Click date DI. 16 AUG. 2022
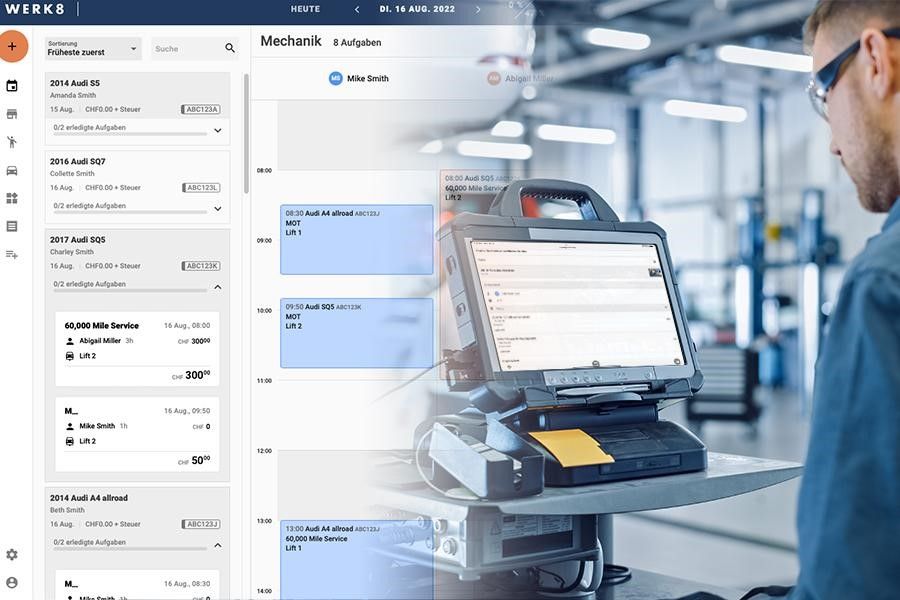The width and height of the screenshot is (900, 600). pyautogui.click(x=417, y=9)
